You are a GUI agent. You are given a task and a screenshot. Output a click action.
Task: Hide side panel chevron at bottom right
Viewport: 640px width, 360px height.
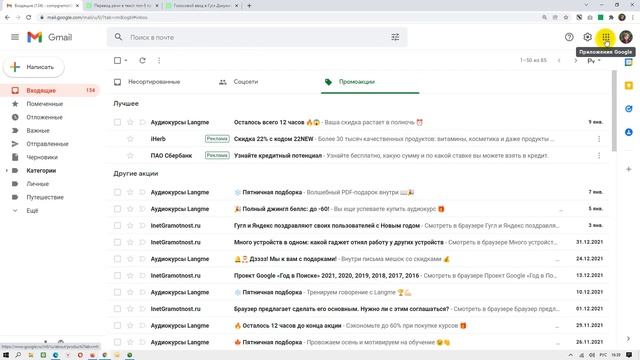[629, 338]
